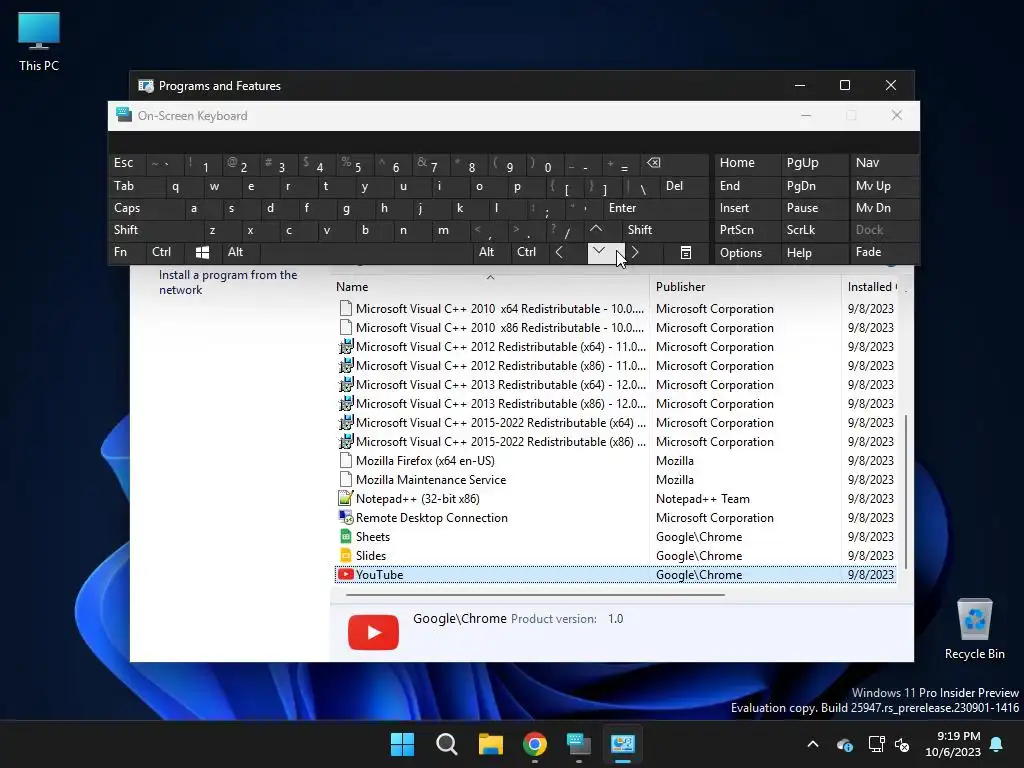Click the Nav key on keyboard

coord(884,163)
